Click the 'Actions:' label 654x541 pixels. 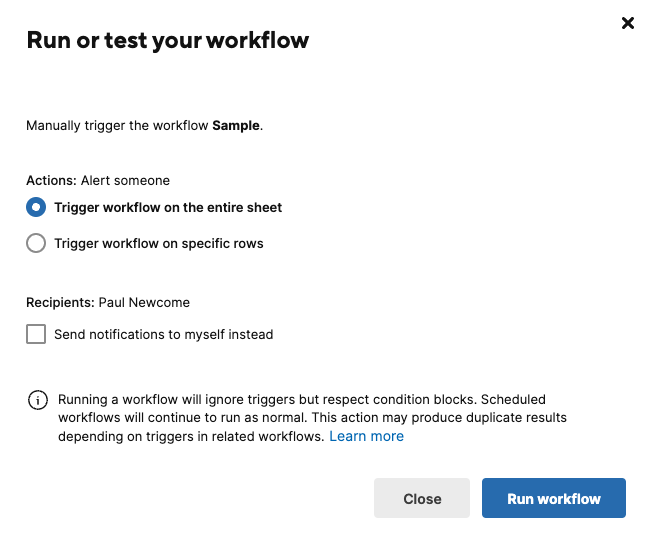[x=51, y=181]
